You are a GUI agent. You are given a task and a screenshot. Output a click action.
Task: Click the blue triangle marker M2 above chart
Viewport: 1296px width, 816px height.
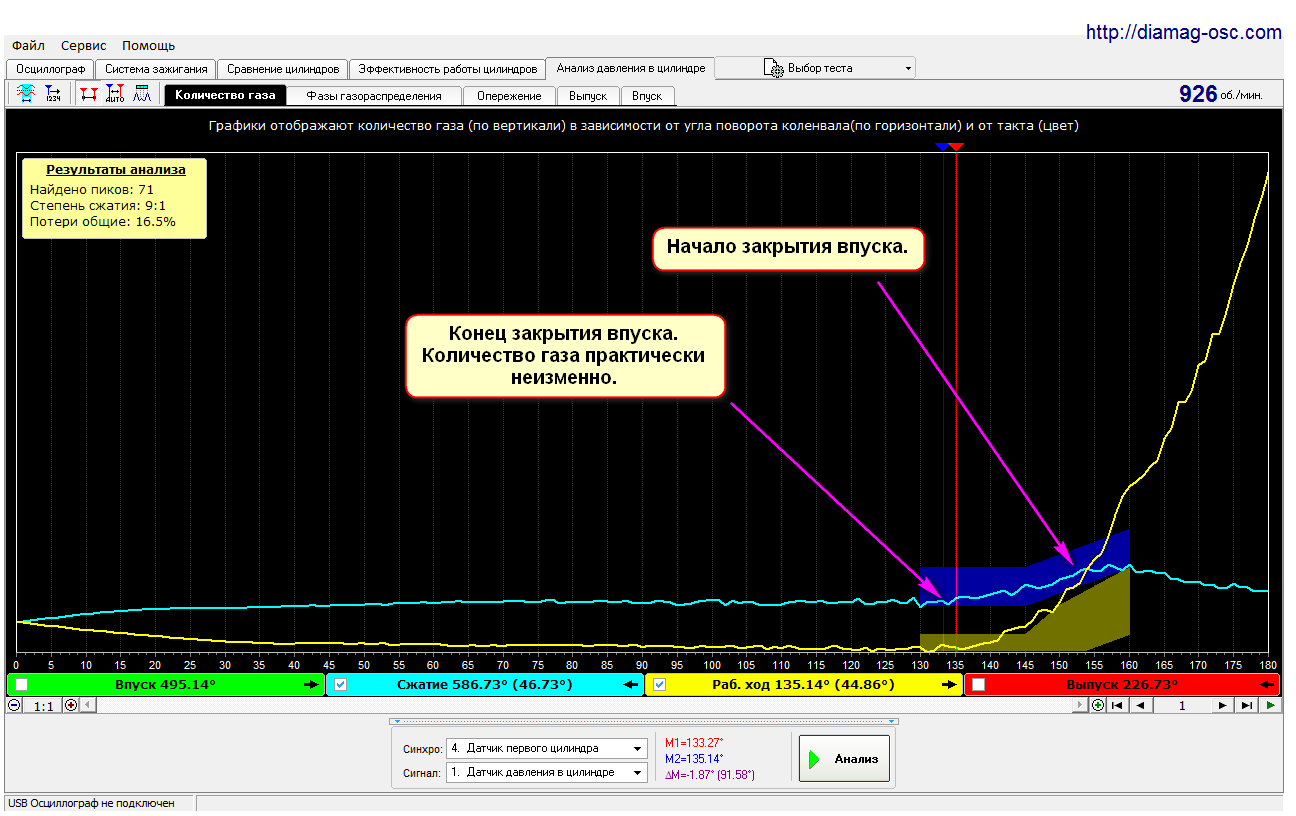[942, 147]
